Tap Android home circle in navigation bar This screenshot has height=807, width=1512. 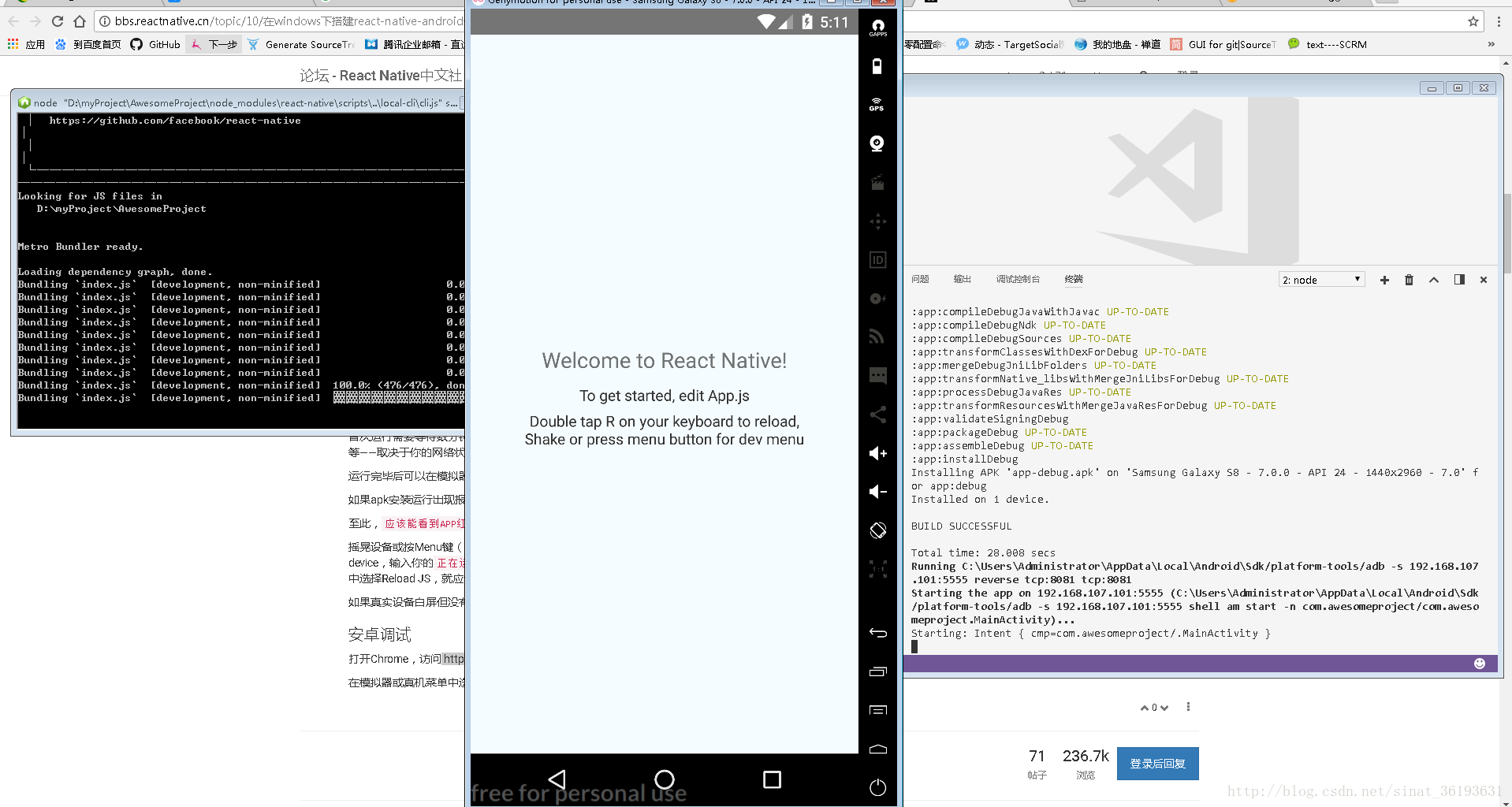coord(665,779)
